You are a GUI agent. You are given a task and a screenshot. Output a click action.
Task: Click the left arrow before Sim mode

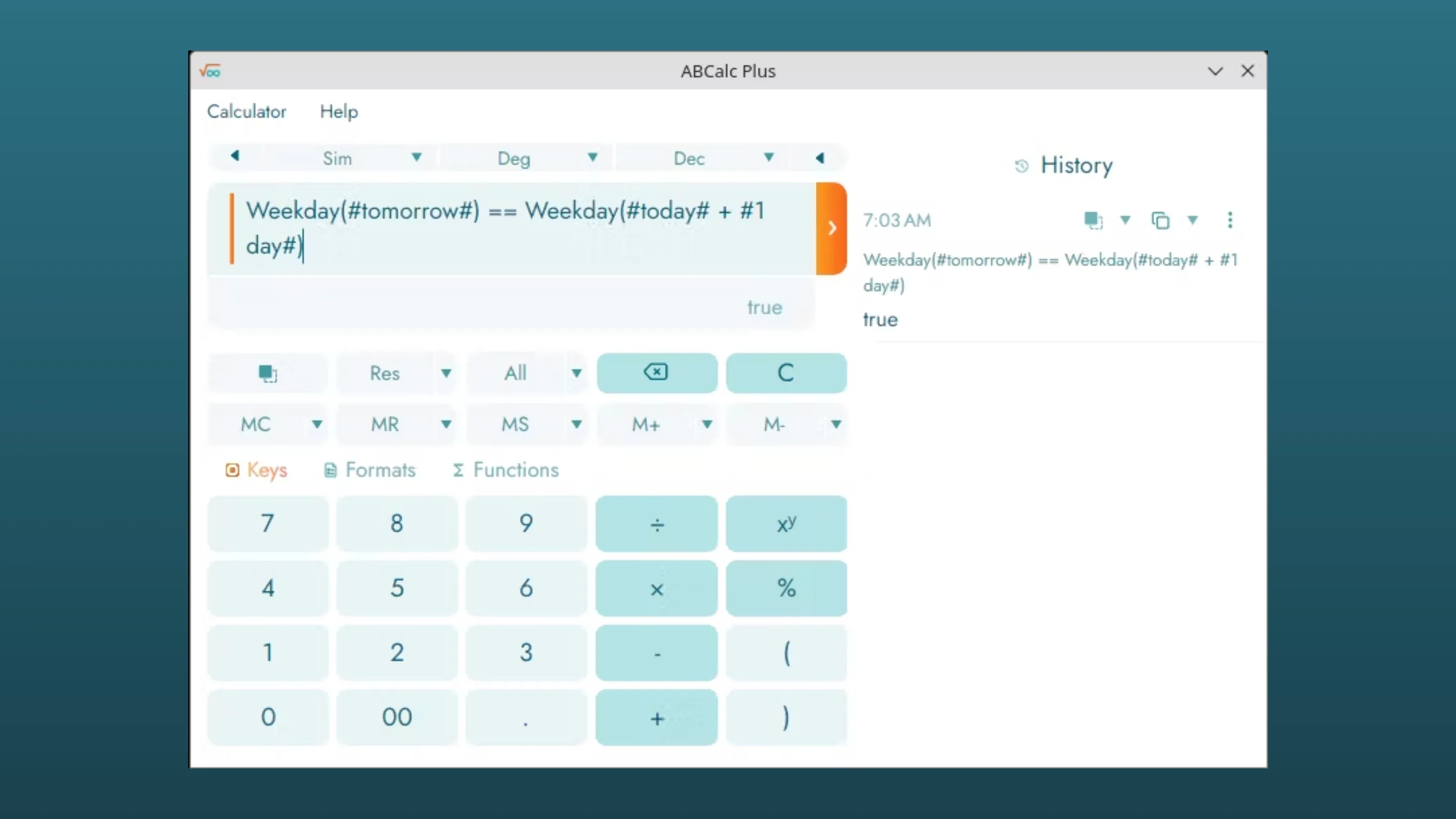point(235,156)
